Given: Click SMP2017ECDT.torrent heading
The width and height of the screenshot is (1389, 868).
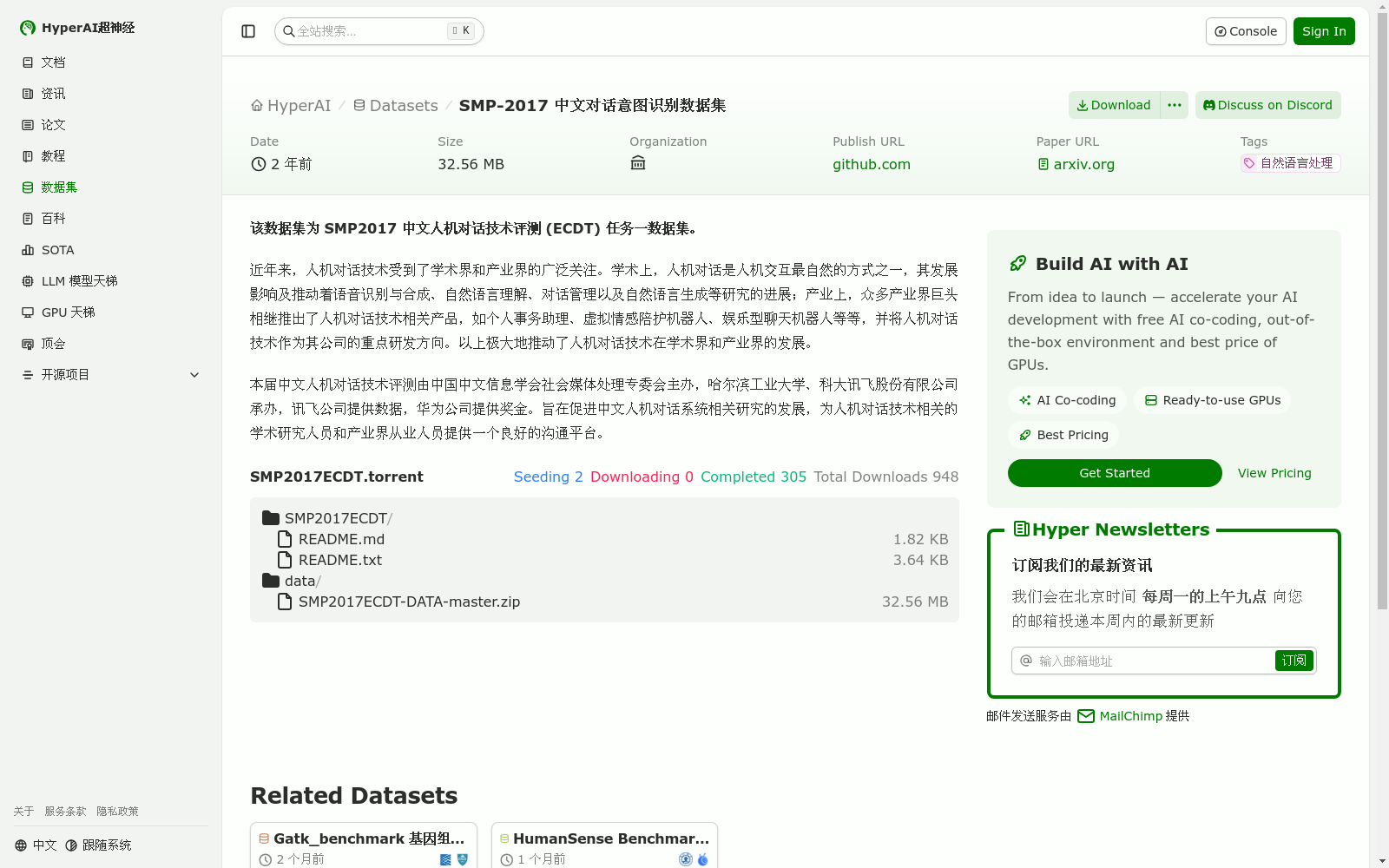Looking at the screenshot, I should coord(337,477).
